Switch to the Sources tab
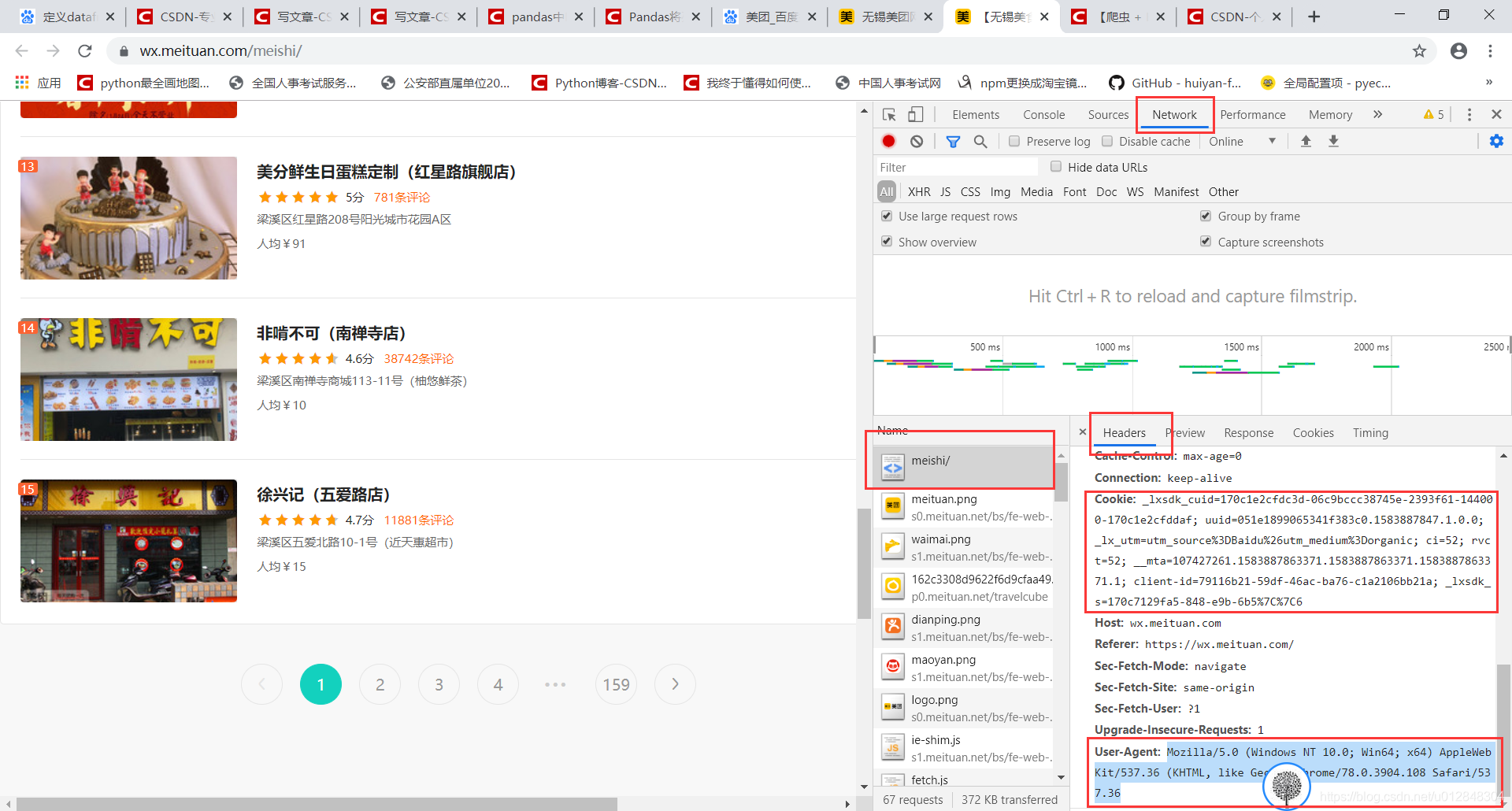 coord(1108,115)
